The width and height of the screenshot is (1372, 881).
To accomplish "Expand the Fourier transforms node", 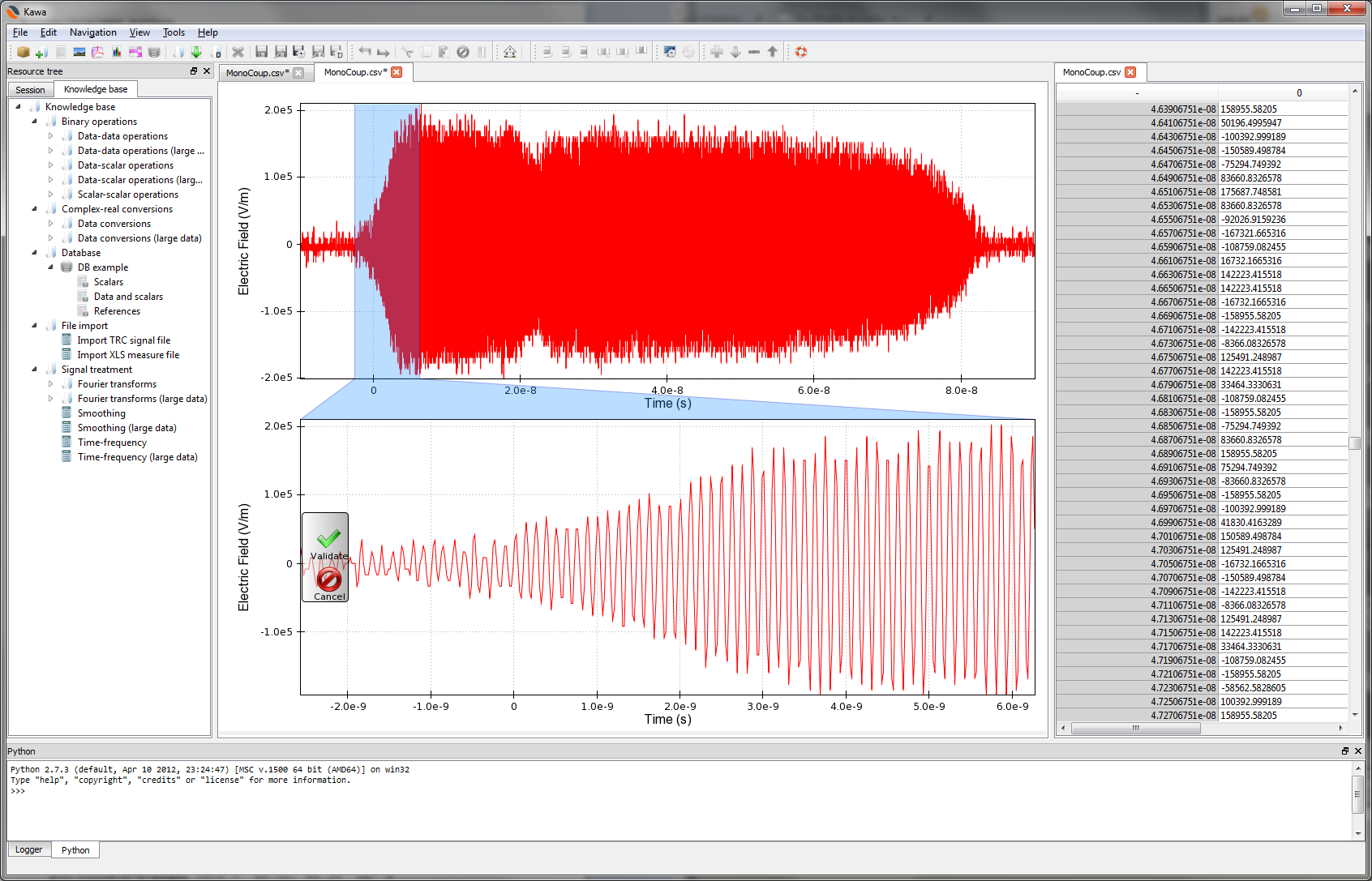I will tap(50, 384).
